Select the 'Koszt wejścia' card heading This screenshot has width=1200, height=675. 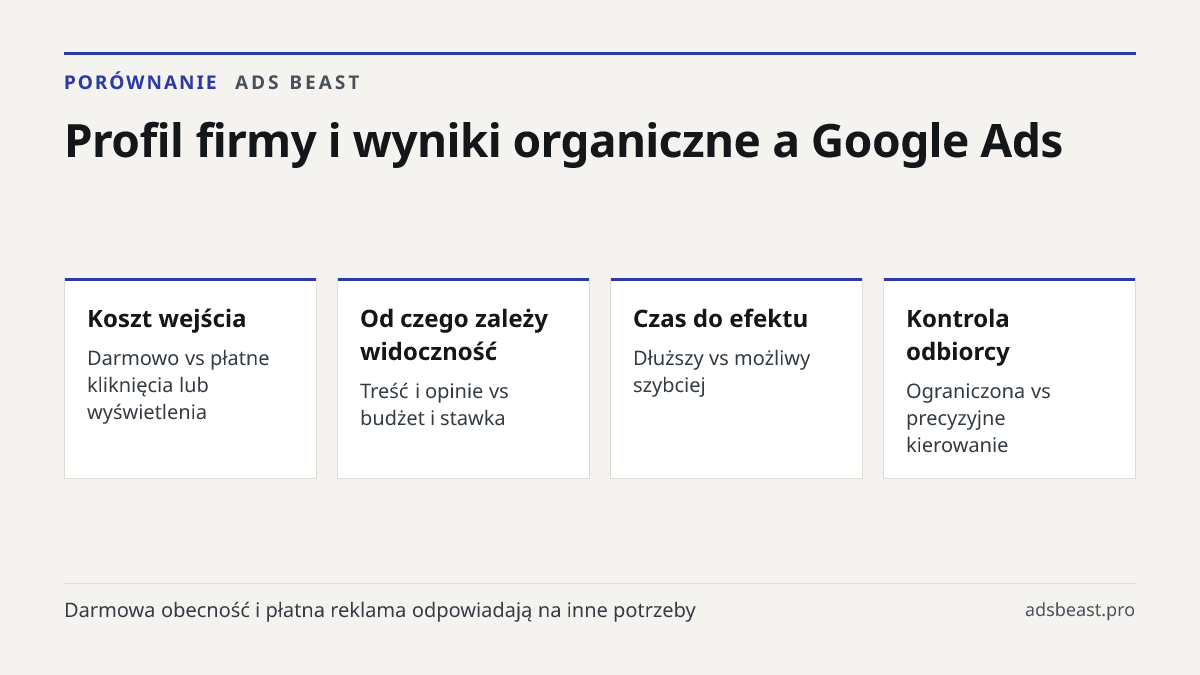click(167, 319)
